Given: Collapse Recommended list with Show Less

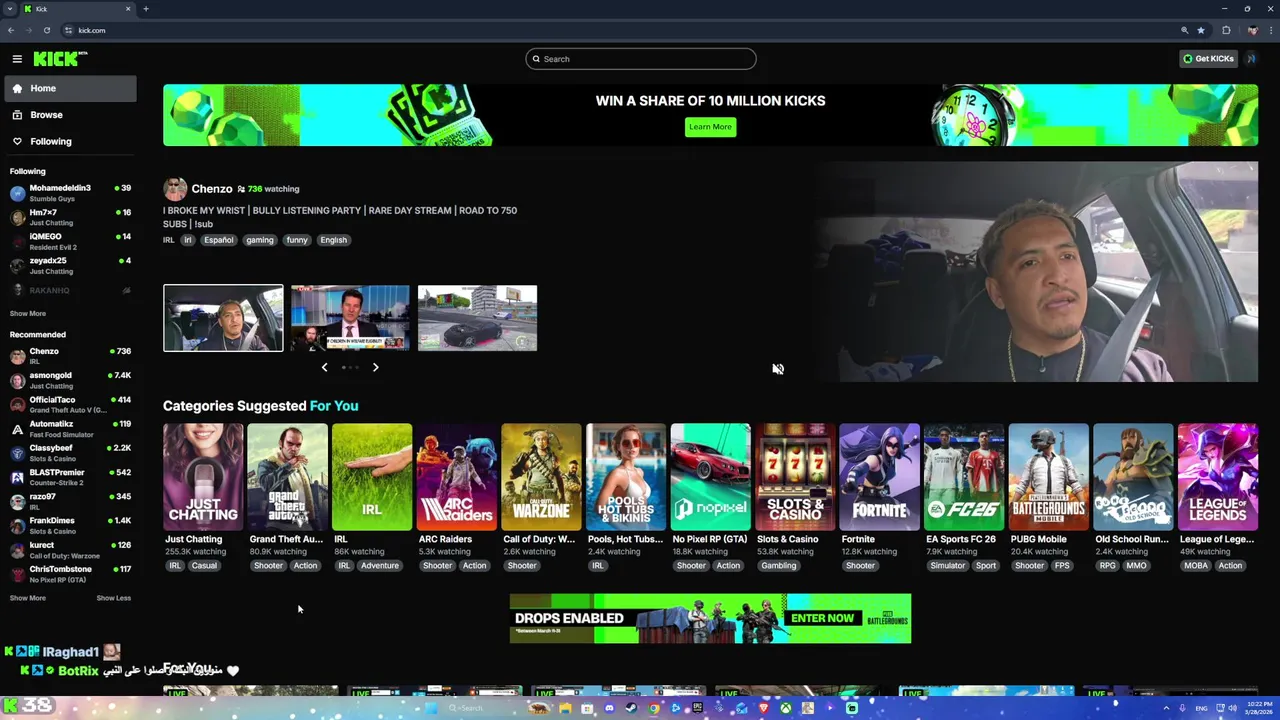Looking at the screenshot, I should pos(113,598).
